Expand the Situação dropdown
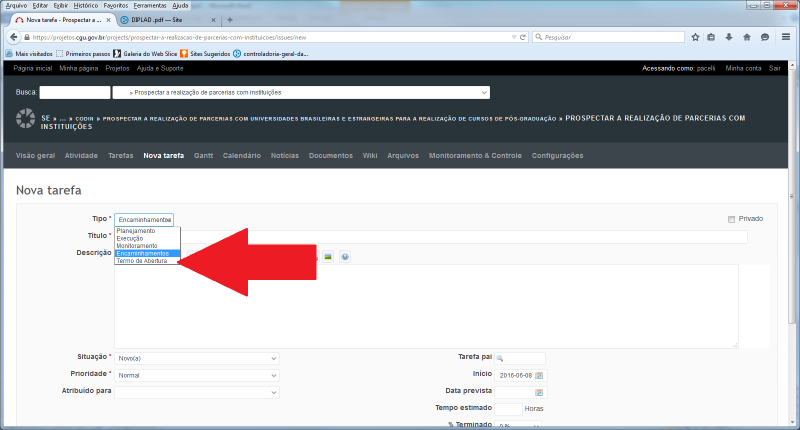This screenshot has width=800, height=430. tap(196, 358)
